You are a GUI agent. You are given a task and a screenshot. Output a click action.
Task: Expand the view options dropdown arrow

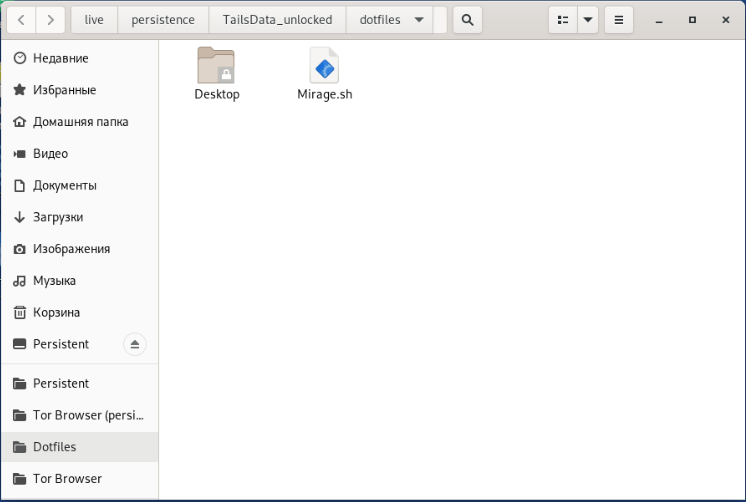pyautogui.click(x=588, y=20)
